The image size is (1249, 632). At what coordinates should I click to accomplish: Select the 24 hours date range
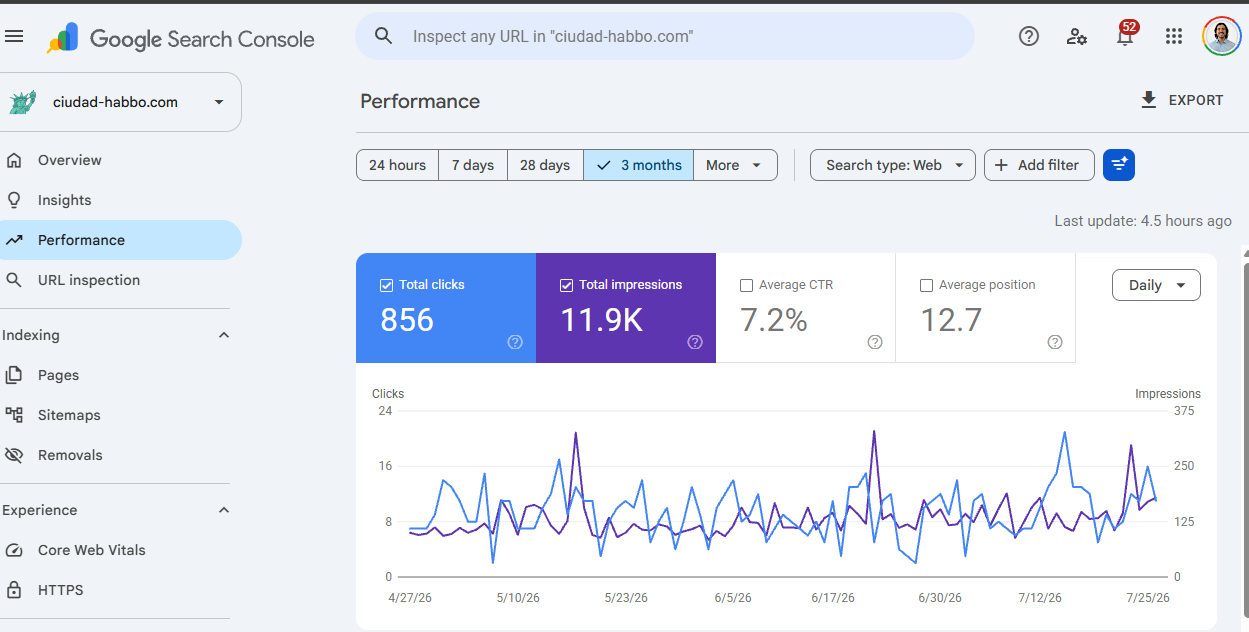(397, 165)
